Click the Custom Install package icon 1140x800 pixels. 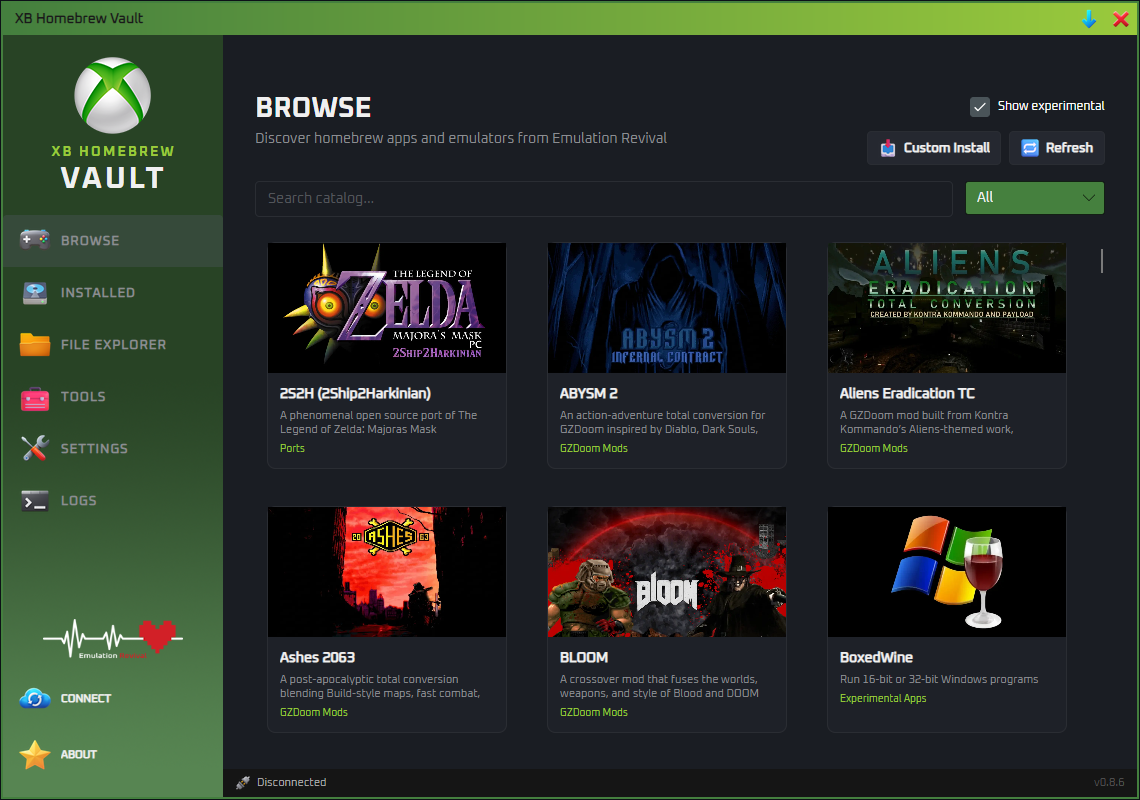(x=888, y=148)
